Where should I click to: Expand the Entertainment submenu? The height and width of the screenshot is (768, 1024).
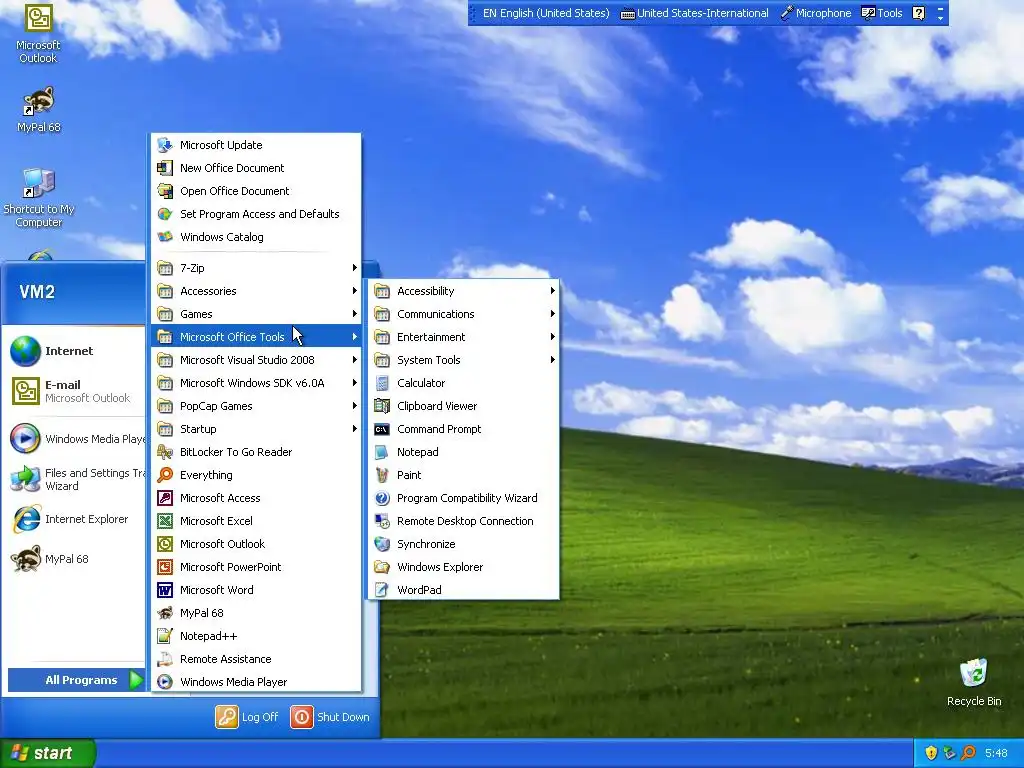(x=463, y=337)
